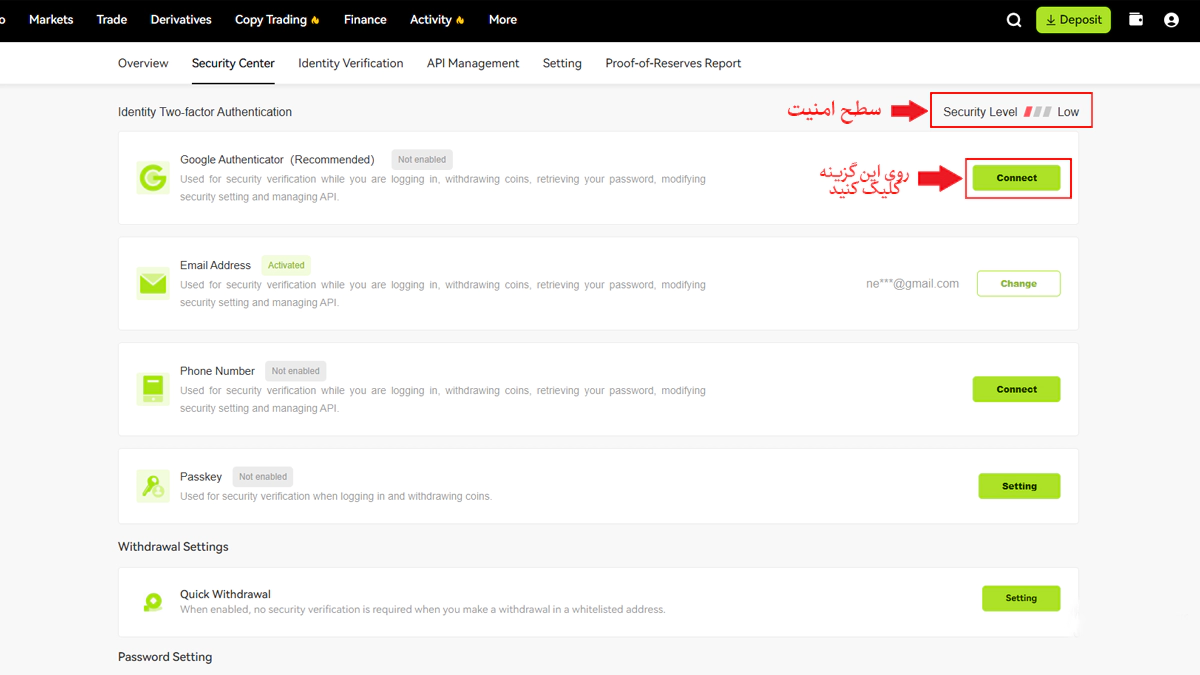Switch to the API Management tab
The image size is (1200, 675).
(x=473, y=63)
